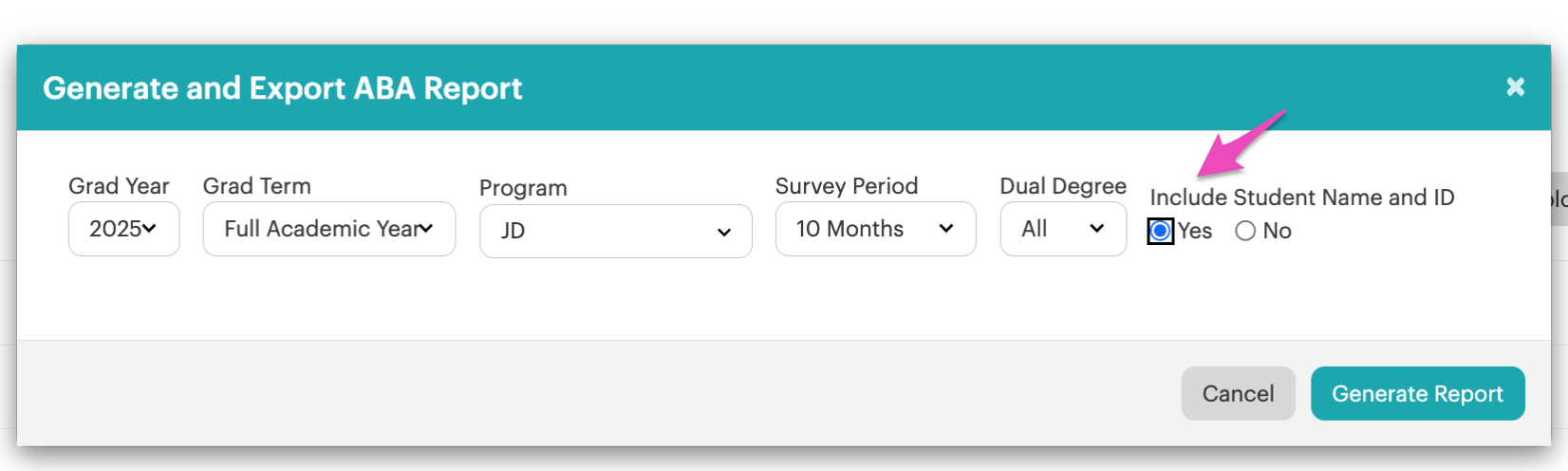
Task: Click the chevron arrow in Dual Degree field
Action: point(1096,229)
